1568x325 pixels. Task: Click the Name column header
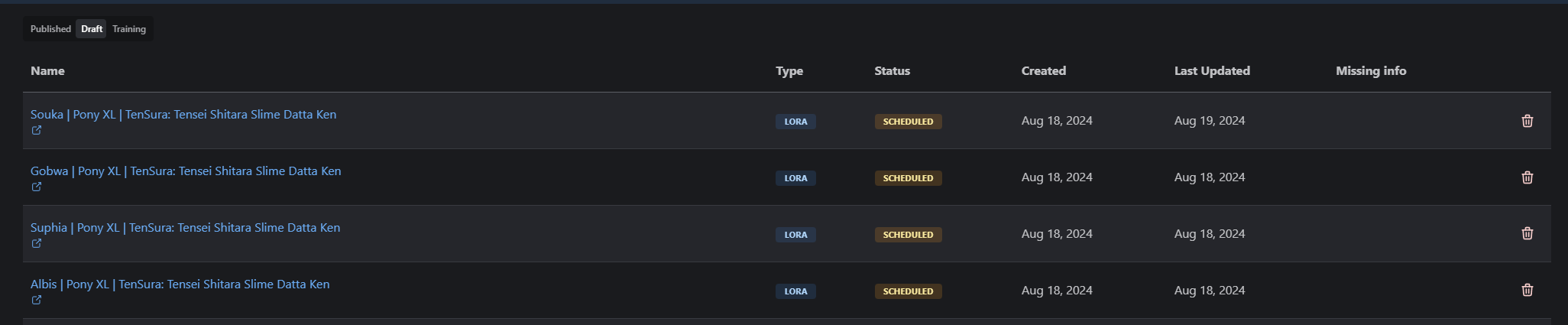(x=47, y=71)
